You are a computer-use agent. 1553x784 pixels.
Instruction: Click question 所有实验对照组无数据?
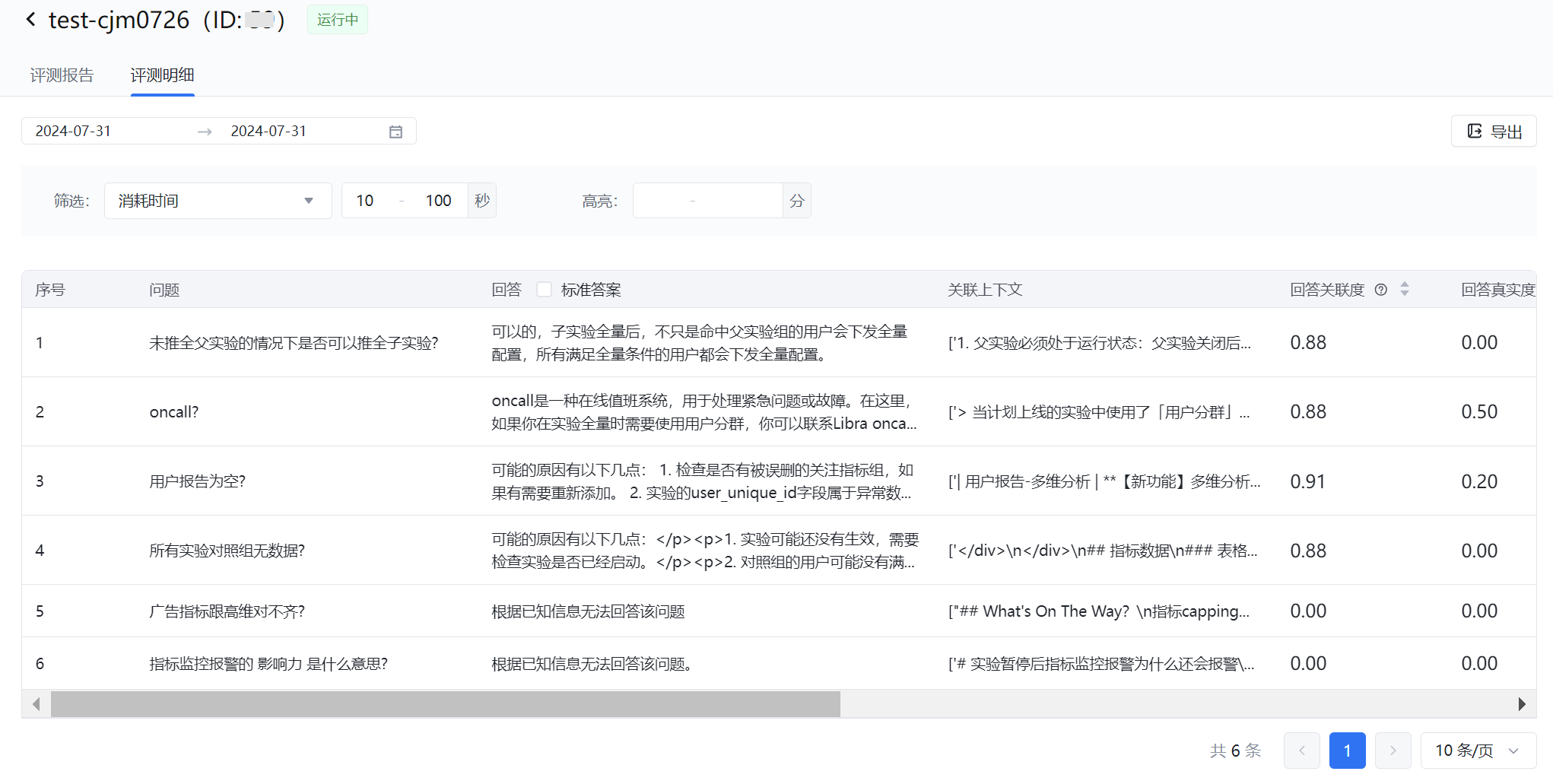click(227, 551)
